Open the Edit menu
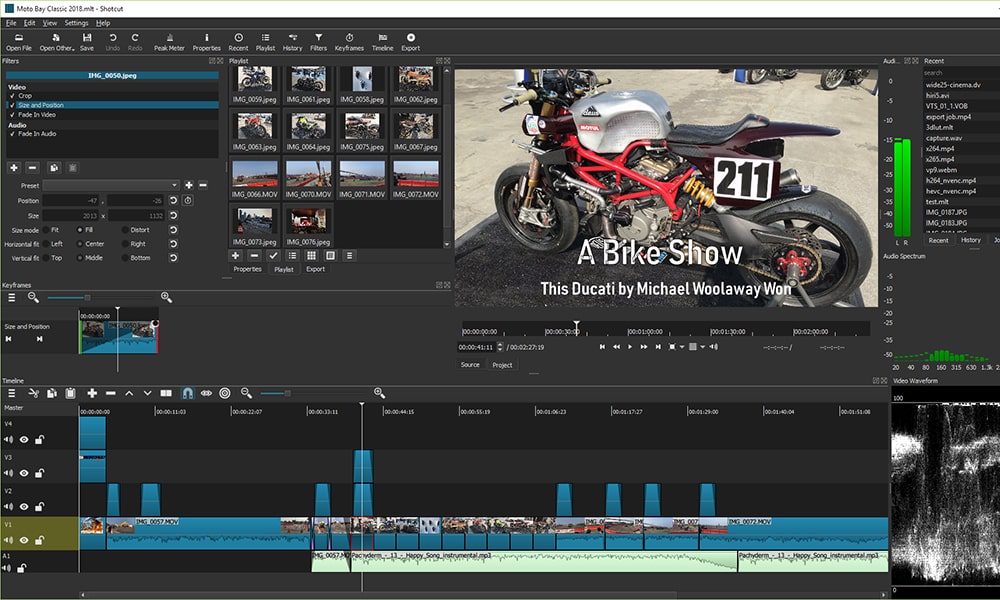This screenshot has width=1000, height=600. (x=30, y=23)
